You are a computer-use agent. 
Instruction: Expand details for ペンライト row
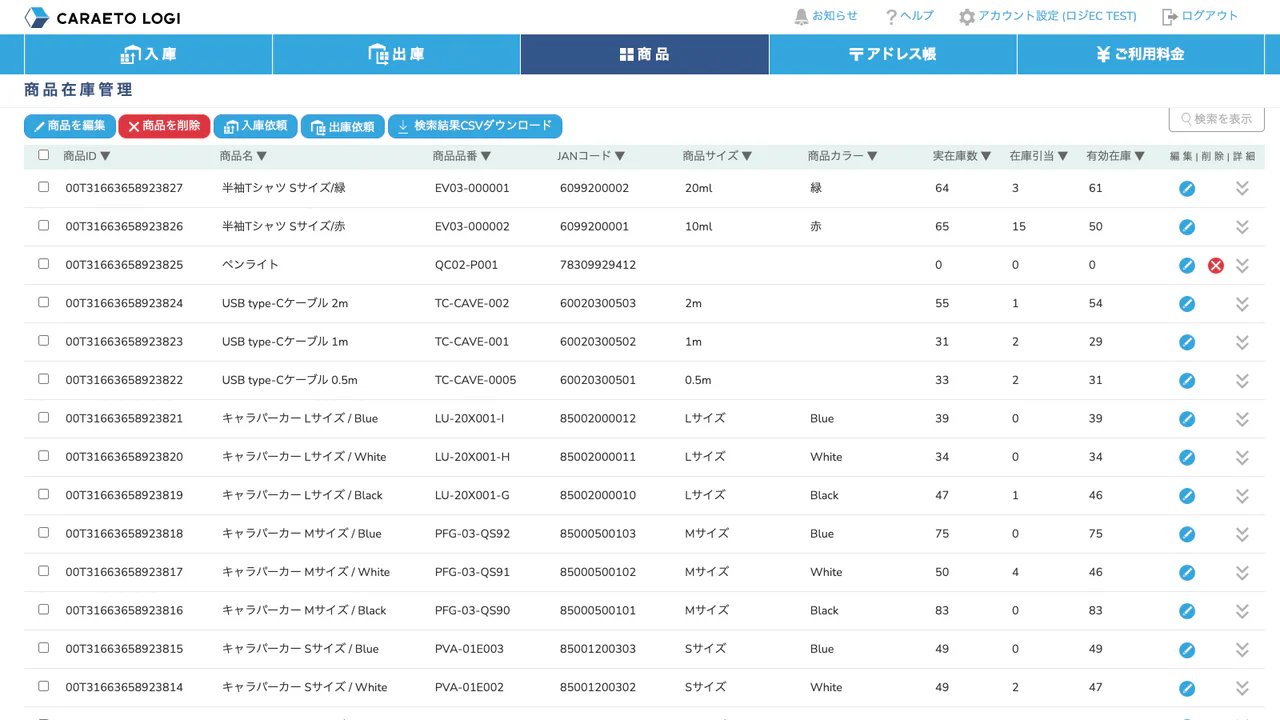click(1242, 265)
